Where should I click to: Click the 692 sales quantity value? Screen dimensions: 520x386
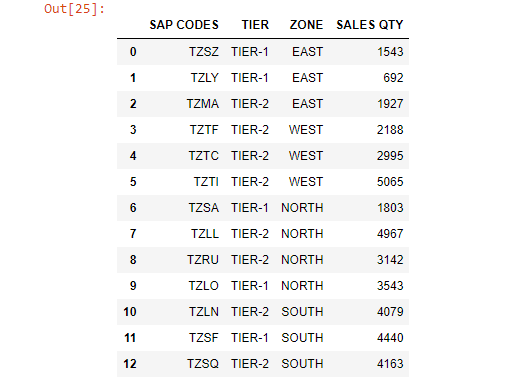pyautogui.click(x=393, y=78)
